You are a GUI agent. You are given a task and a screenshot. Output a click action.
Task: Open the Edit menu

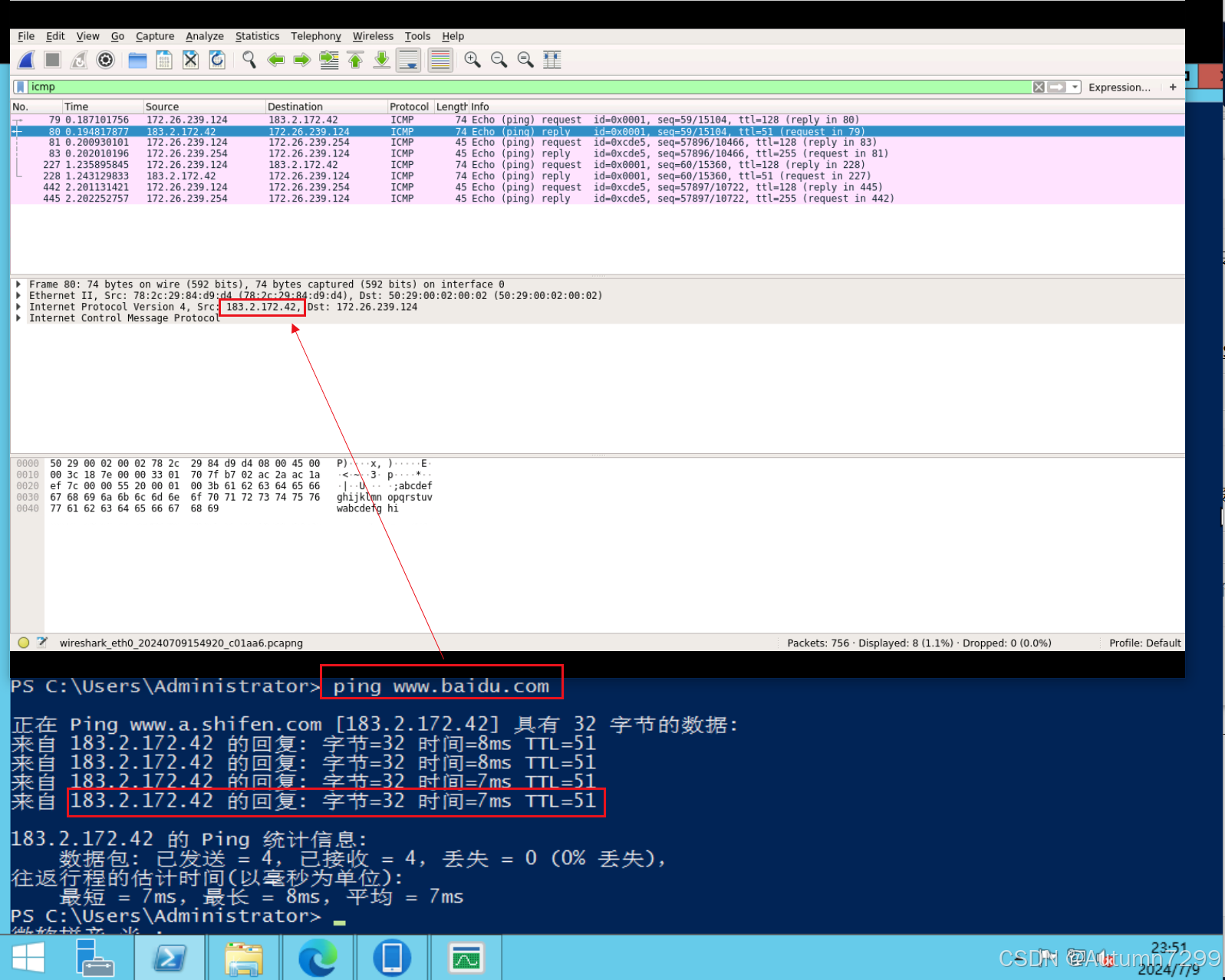(x=55, y=36)
